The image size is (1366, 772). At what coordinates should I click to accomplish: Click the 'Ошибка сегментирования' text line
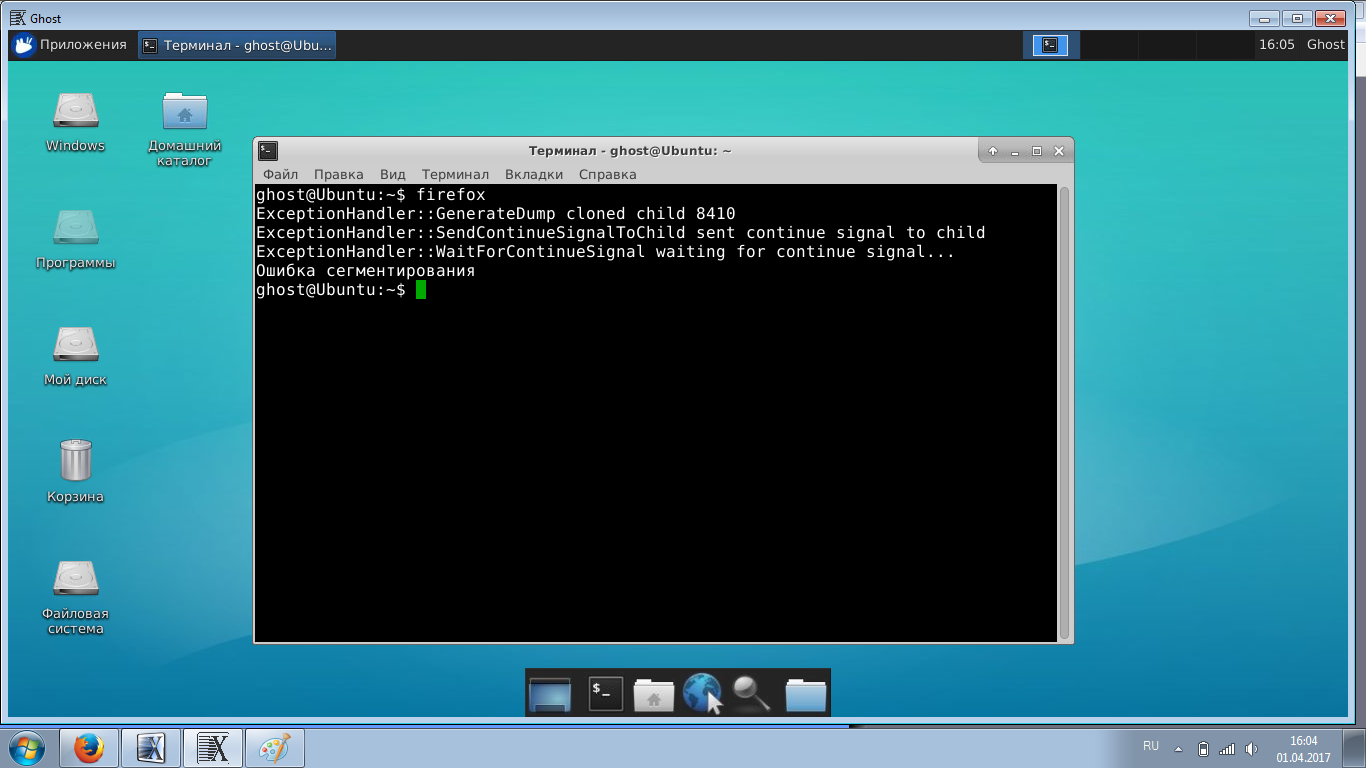pyautogui.click(x=365, y=271)
